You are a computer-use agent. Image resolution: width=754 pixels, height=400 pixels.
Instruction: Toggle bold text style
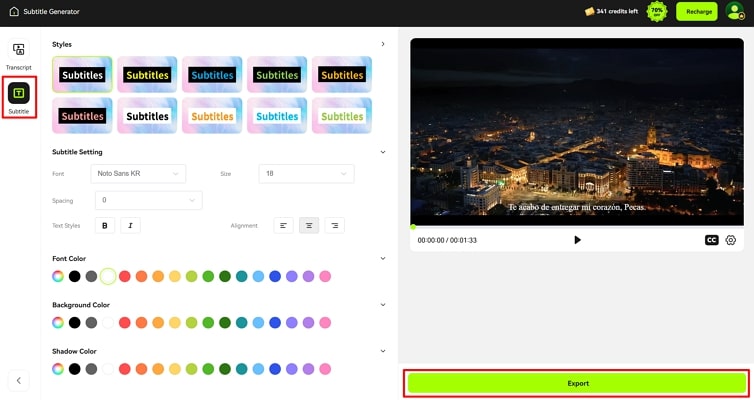105,226
